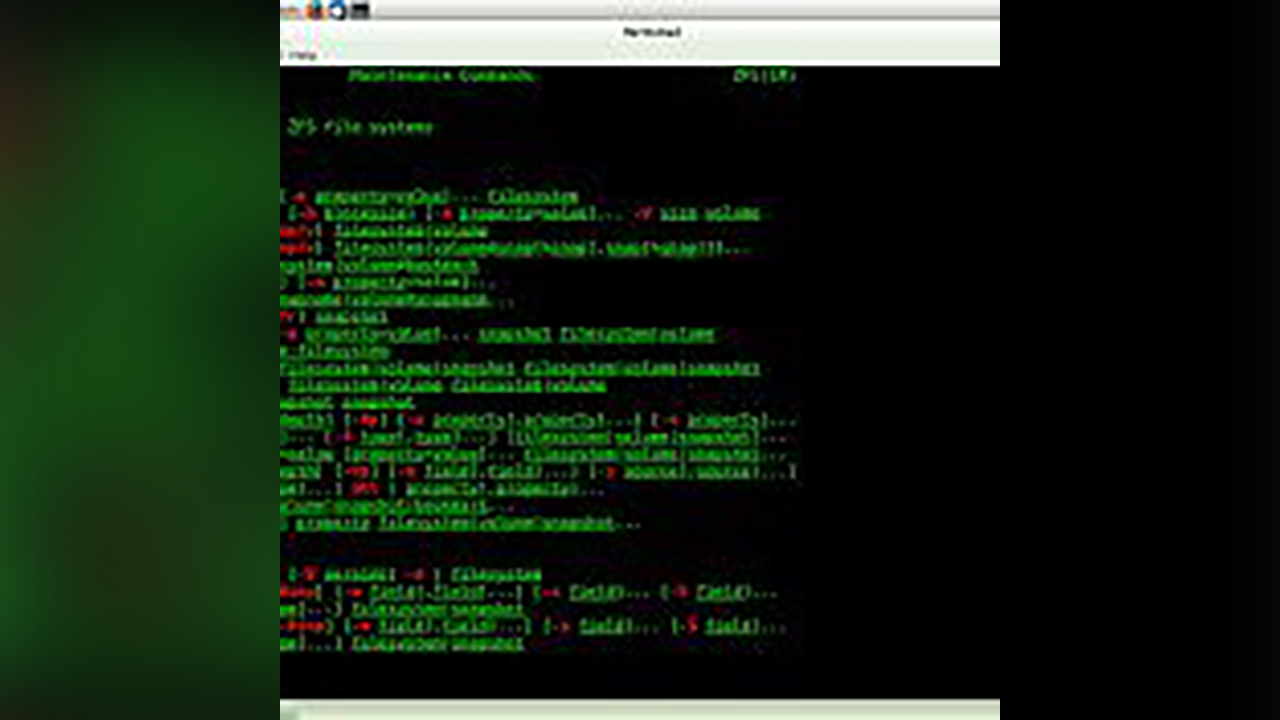1280x720 pixels.
Task: Click the 'Maintenance Commands' header text
Action: click(x=442, y=76)
